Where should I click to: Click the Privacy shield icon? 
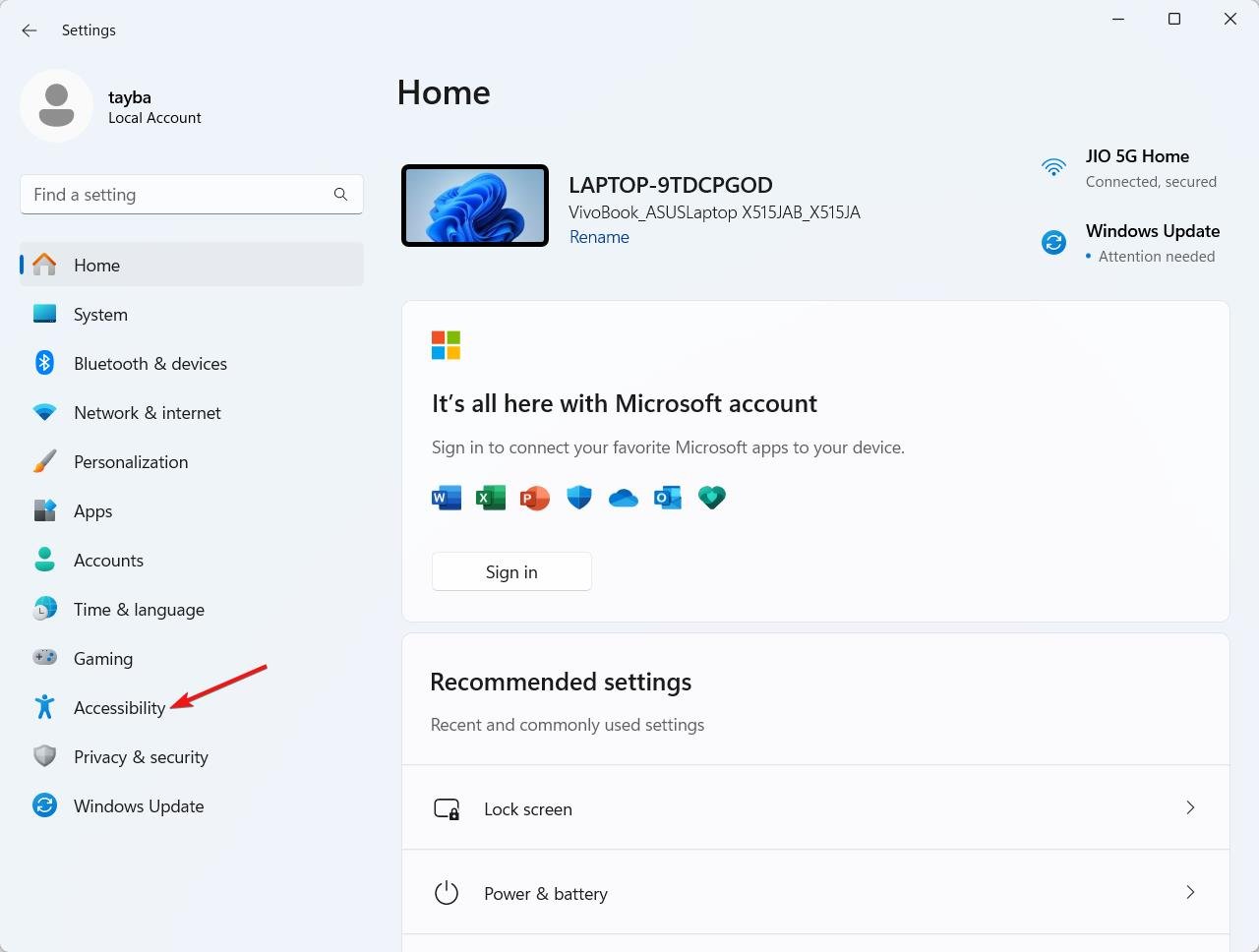click(44, 756)
